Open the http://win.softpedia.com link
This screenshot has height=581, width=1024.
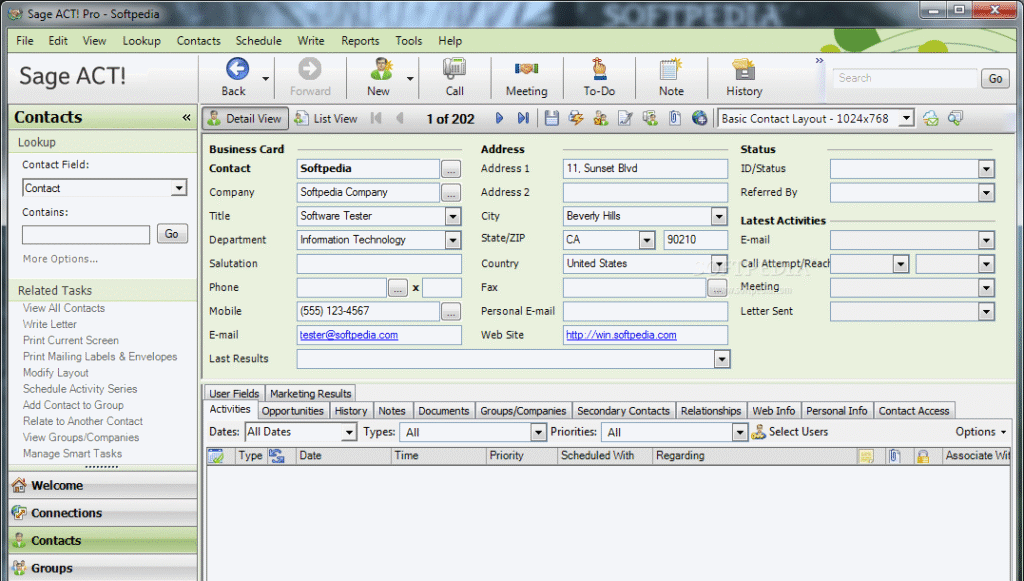(621, 335)
